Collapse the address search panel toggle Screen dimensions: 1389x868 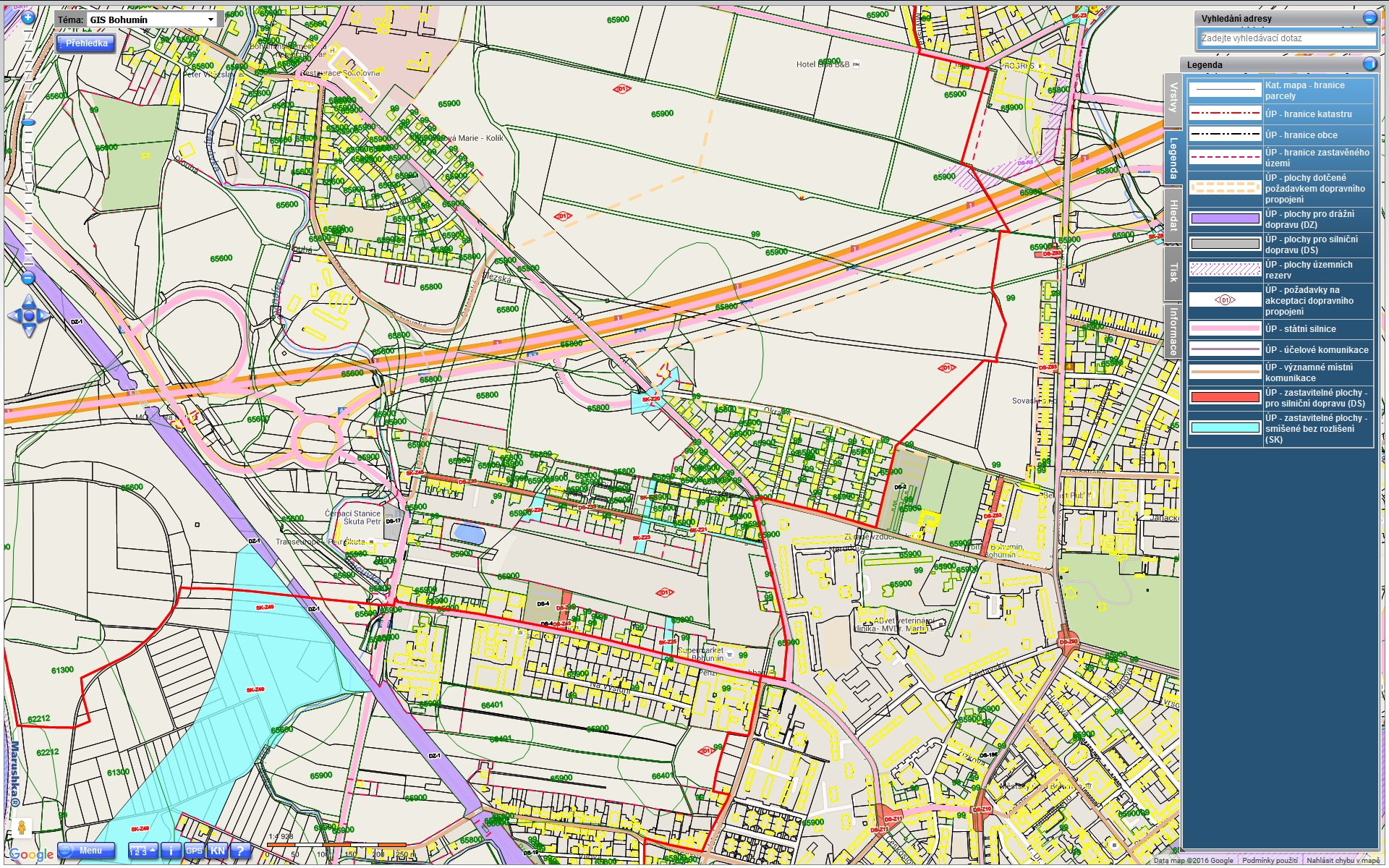click(x=1369, y=18)
